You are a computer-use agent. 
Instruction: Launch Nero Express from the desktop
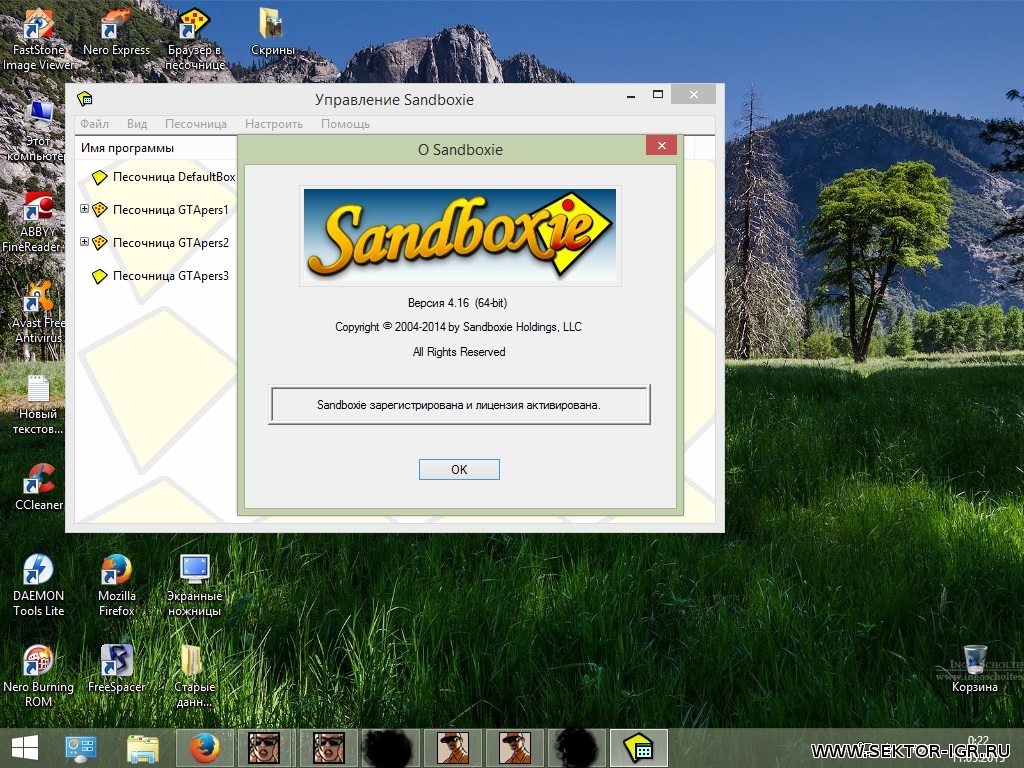pyautogui.click(x=116, y=33)
